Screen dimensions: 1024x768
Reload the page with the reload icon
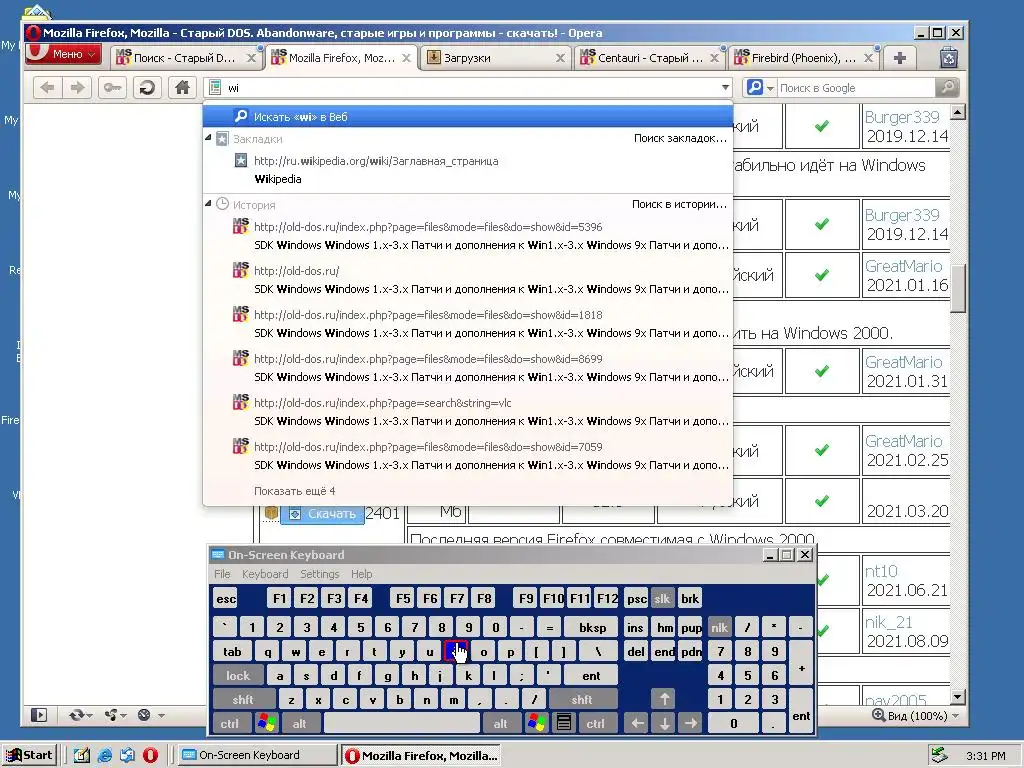pyautogui.click(x=147, y=88)
